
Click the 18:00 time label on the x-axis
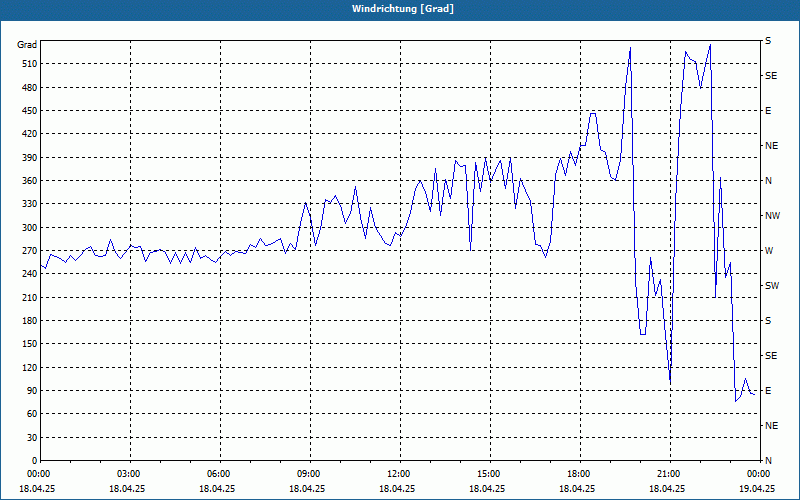click(x=580, y=473)
